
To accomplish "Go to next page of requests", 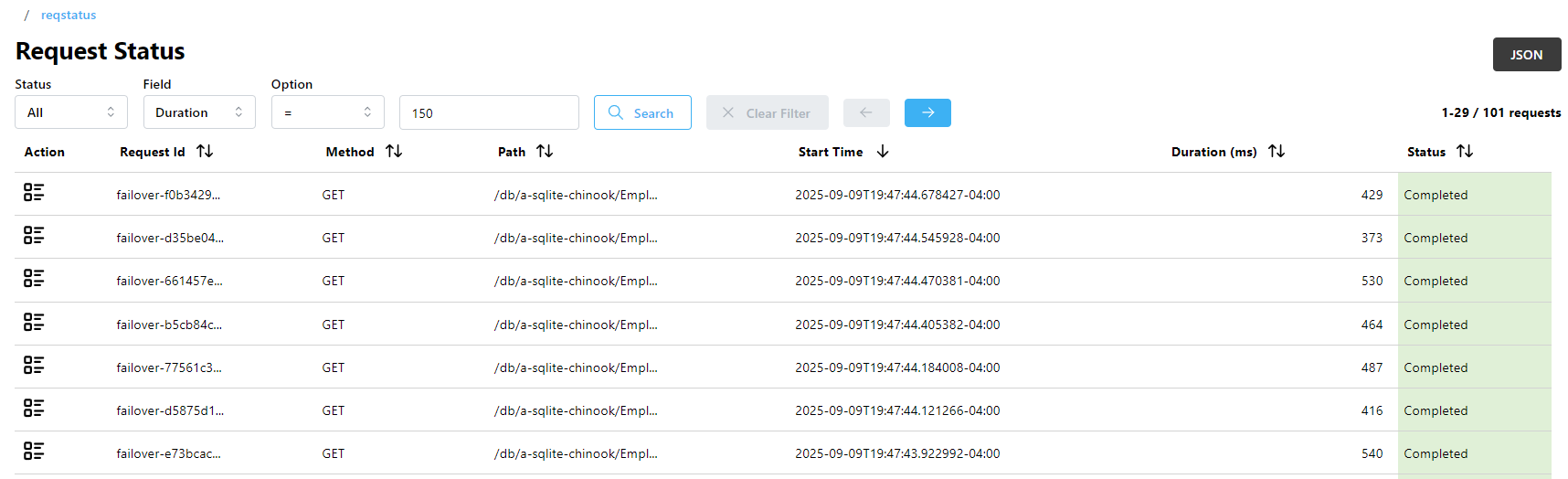I will [927, 112].
